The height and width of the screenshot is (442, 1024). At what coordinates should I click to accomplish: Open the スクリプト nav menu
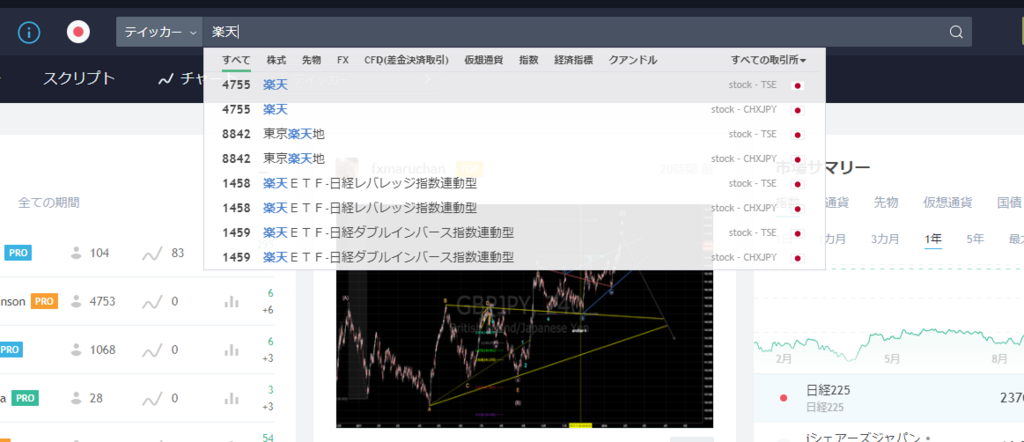click(x=79, y=79)
